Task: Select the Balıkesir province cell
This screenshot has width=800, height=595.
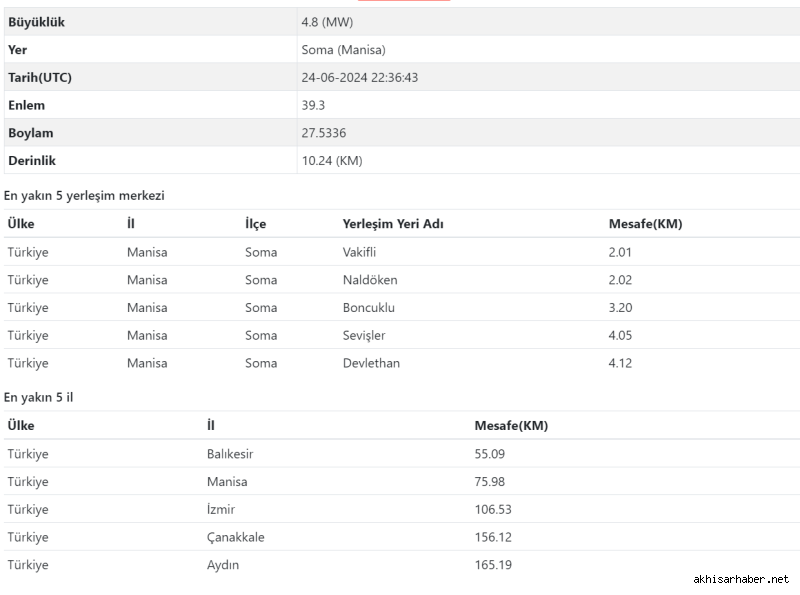Action: coord(230,454)
